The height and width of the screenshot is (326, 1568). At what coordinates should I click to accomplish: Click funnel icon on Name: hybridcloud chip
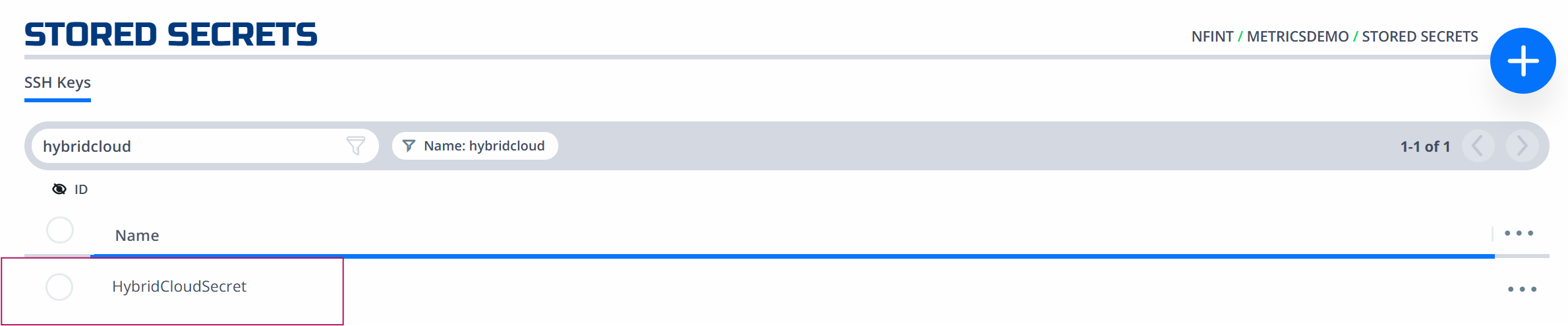[x=409, y=146]
